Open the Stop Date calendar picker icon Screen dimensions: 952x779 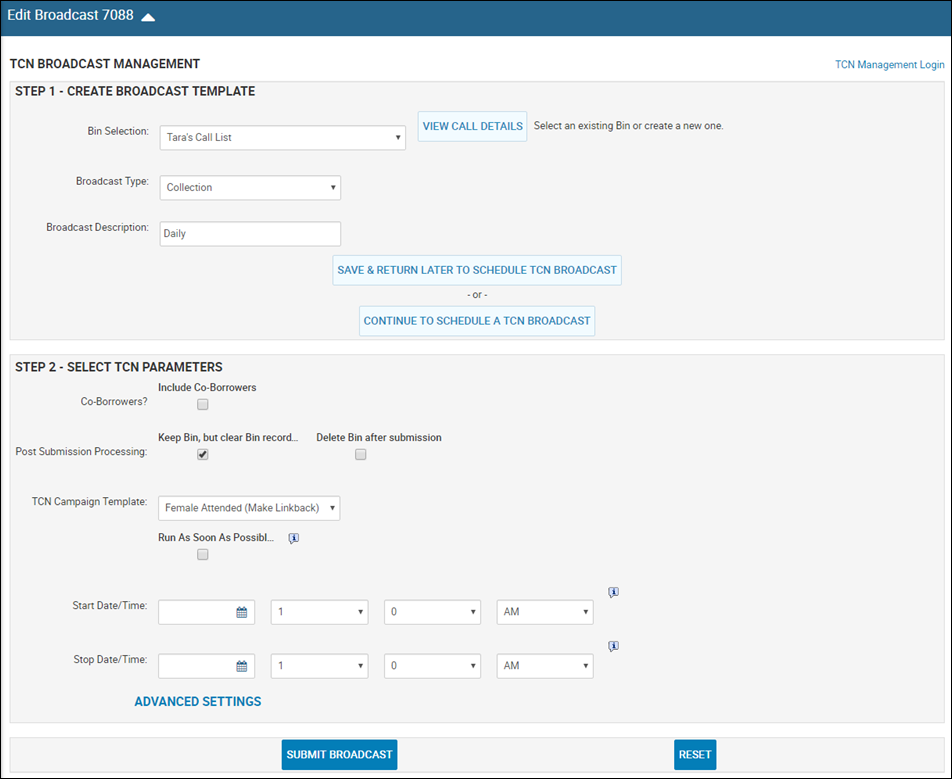point(242,666)
